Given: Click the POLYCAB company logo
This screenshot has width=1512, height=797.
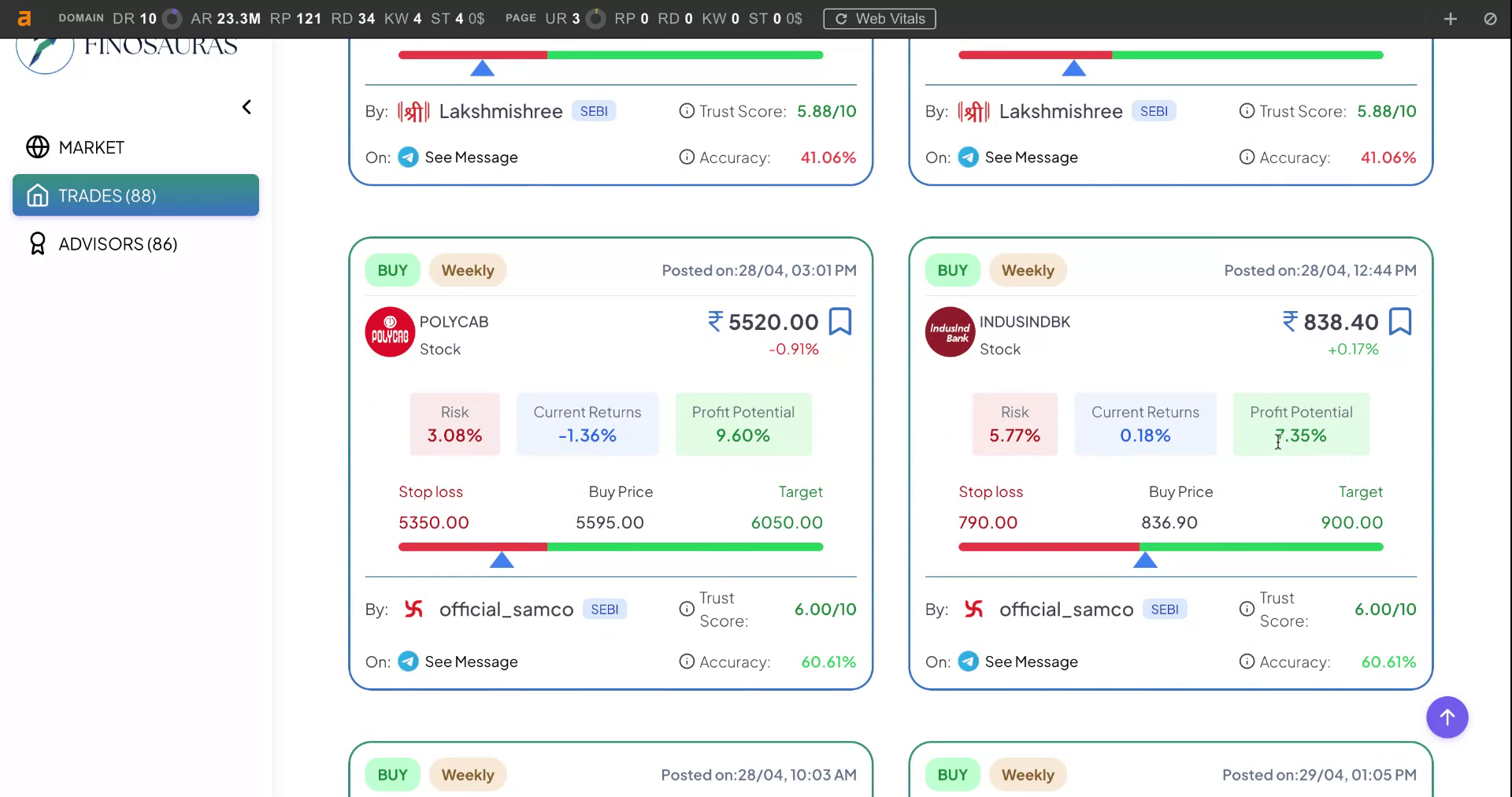Looking at the screenshot, I should (x=390, y=332).
